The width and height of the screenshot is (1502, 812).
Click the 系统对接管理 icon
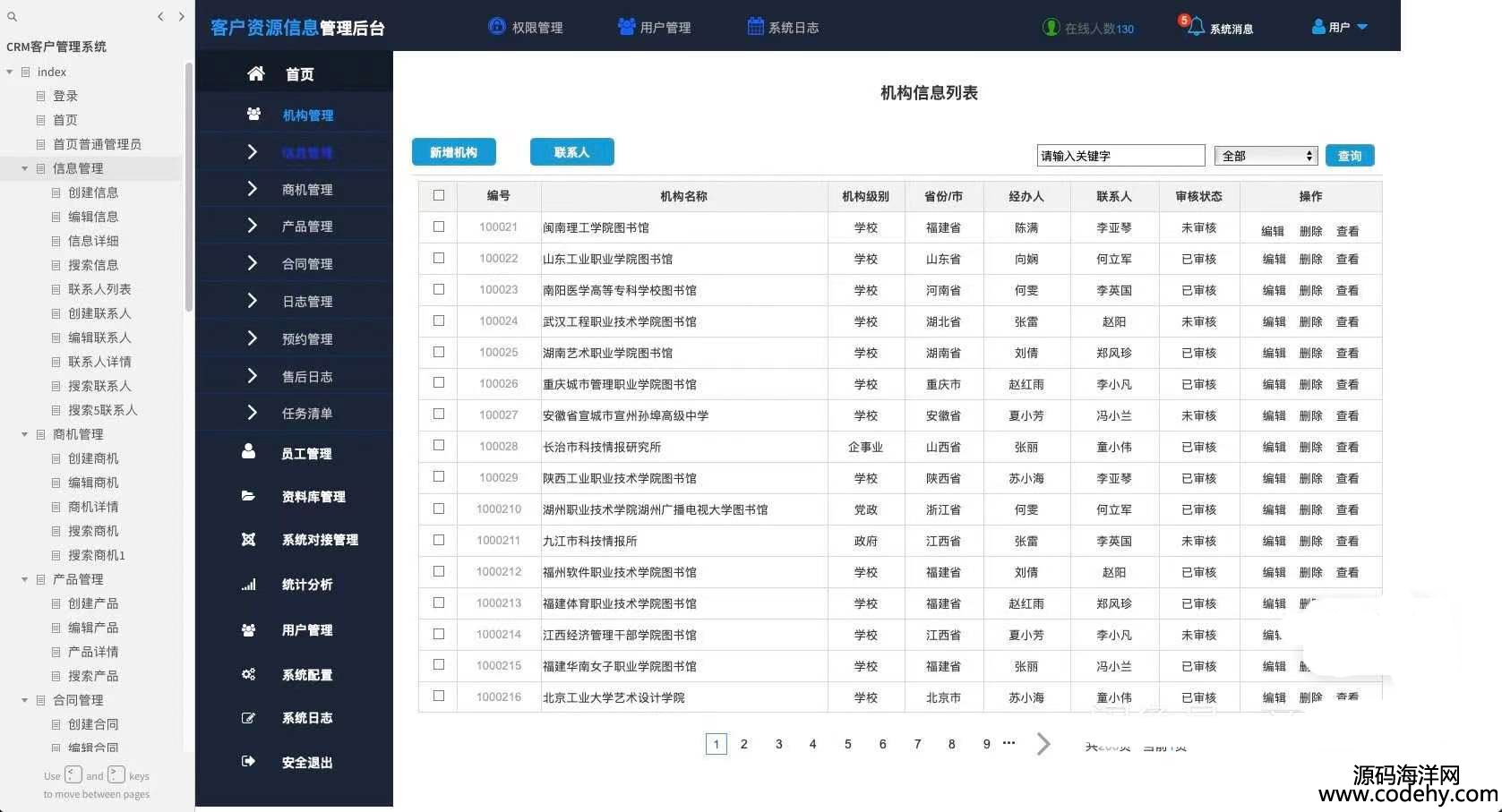click(x=248, y=539)
